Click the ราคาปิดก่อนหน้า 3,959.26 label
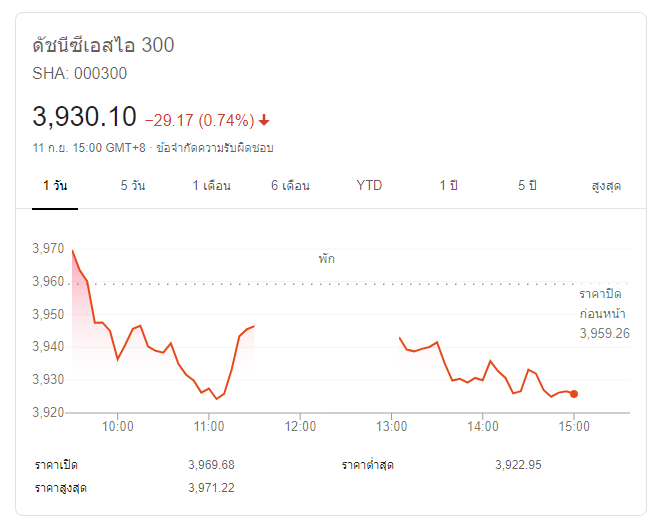The height and width of the screenshot is (531, 662). pyautogui.click(x=604, y=314)
